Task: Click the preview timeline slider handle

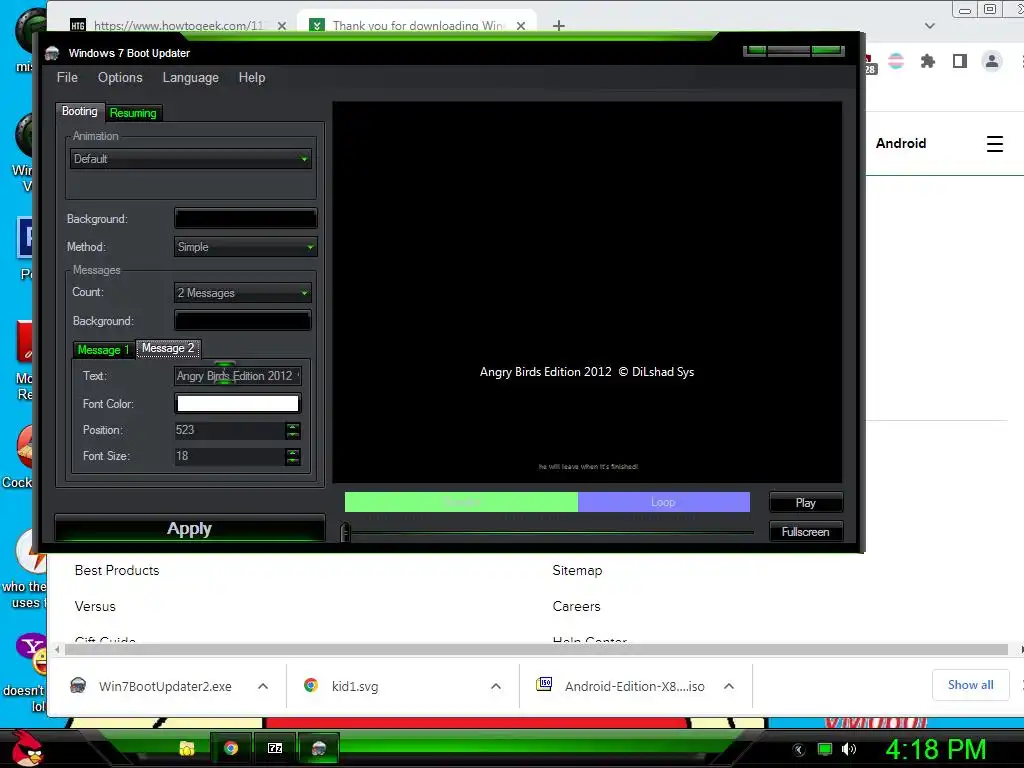Action: (x=345, y=532)
